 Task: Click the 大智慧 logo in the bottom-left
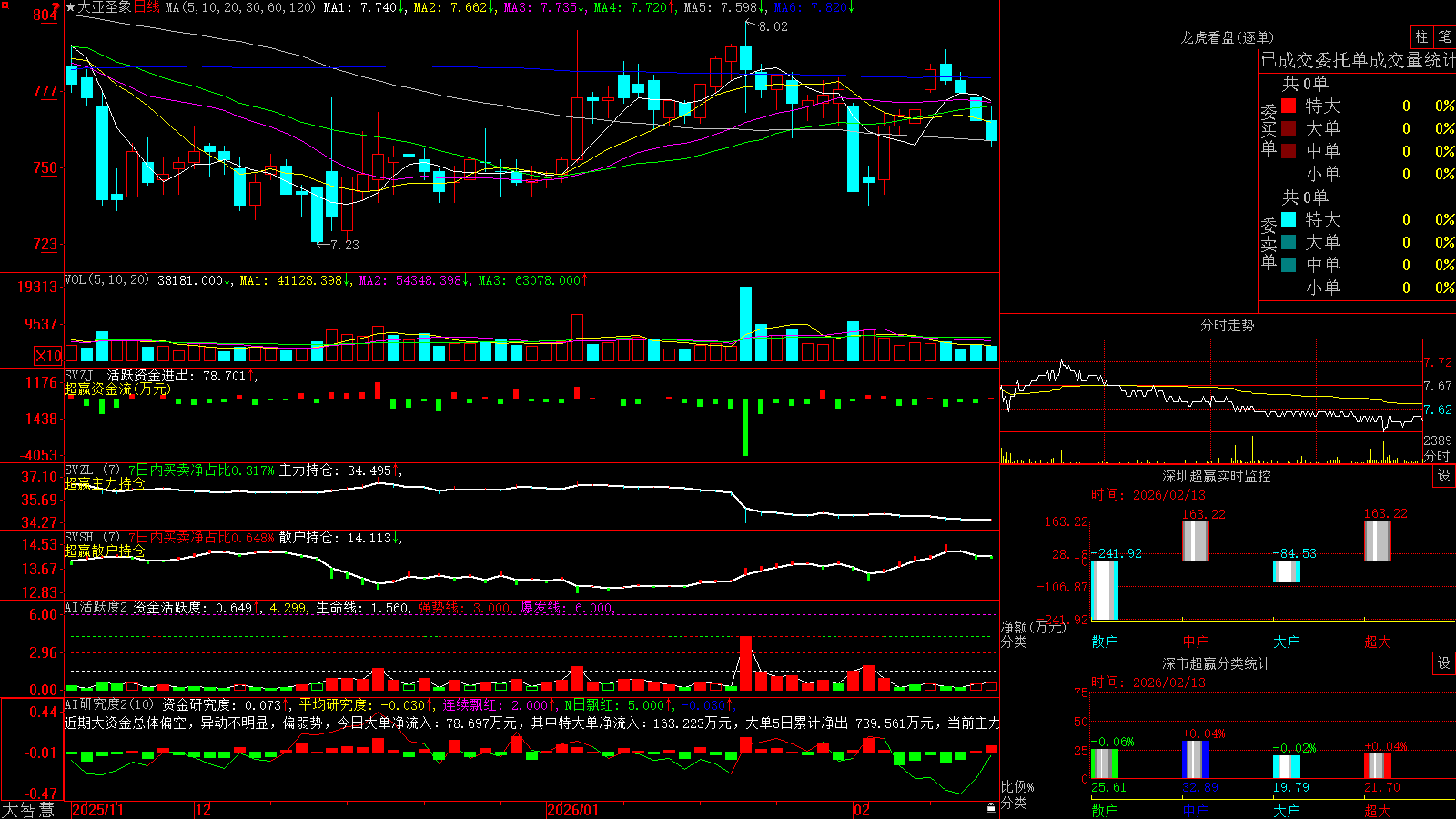[28, 810]
